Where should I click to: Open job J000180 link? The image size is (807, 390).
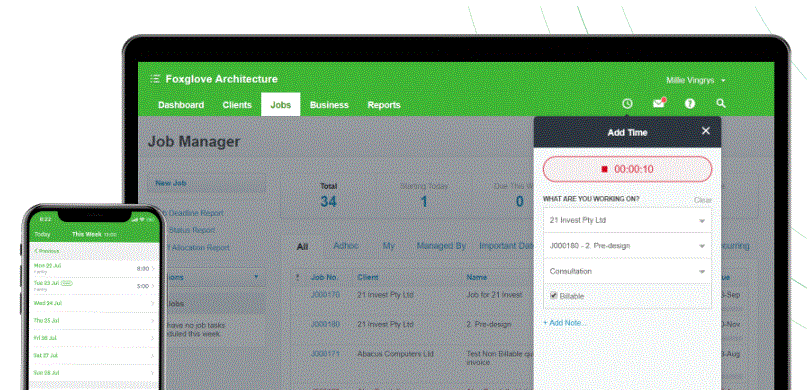[325, 324]
